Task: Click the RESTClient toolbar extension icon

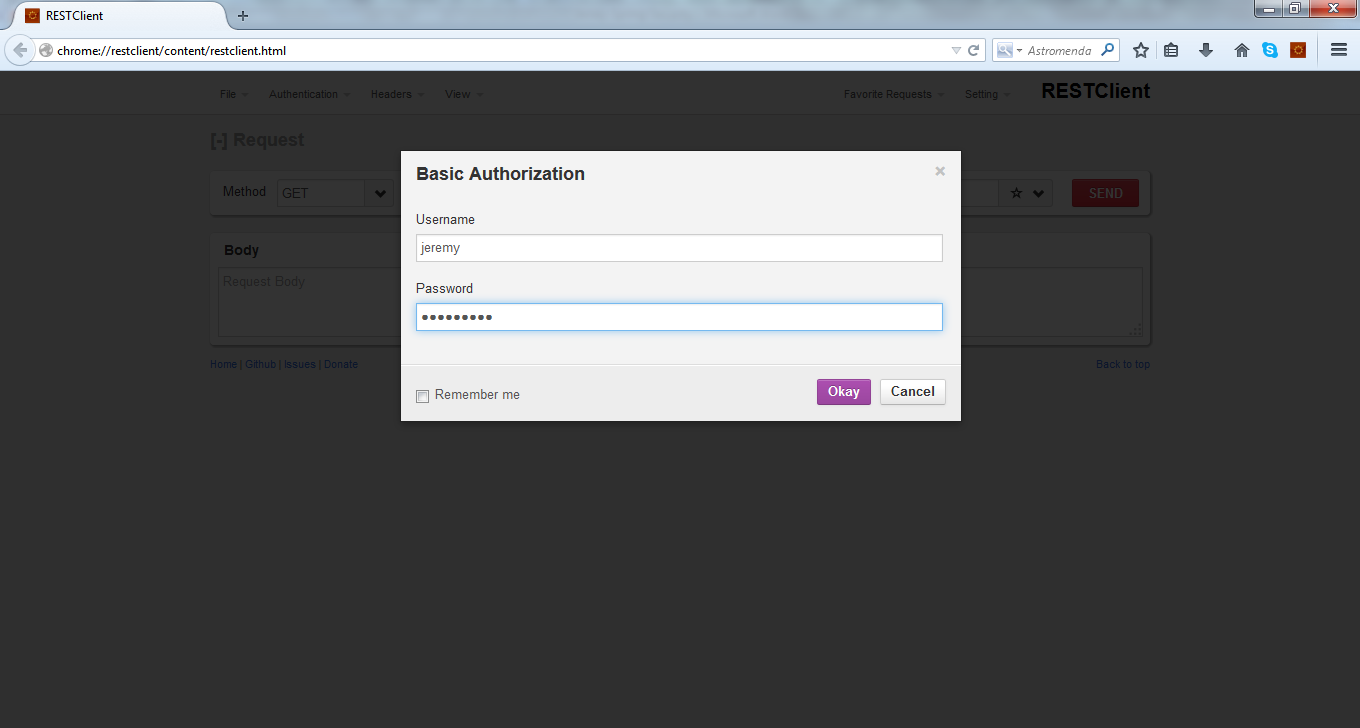Action: pyautogui.click(x=1298, y=50)
